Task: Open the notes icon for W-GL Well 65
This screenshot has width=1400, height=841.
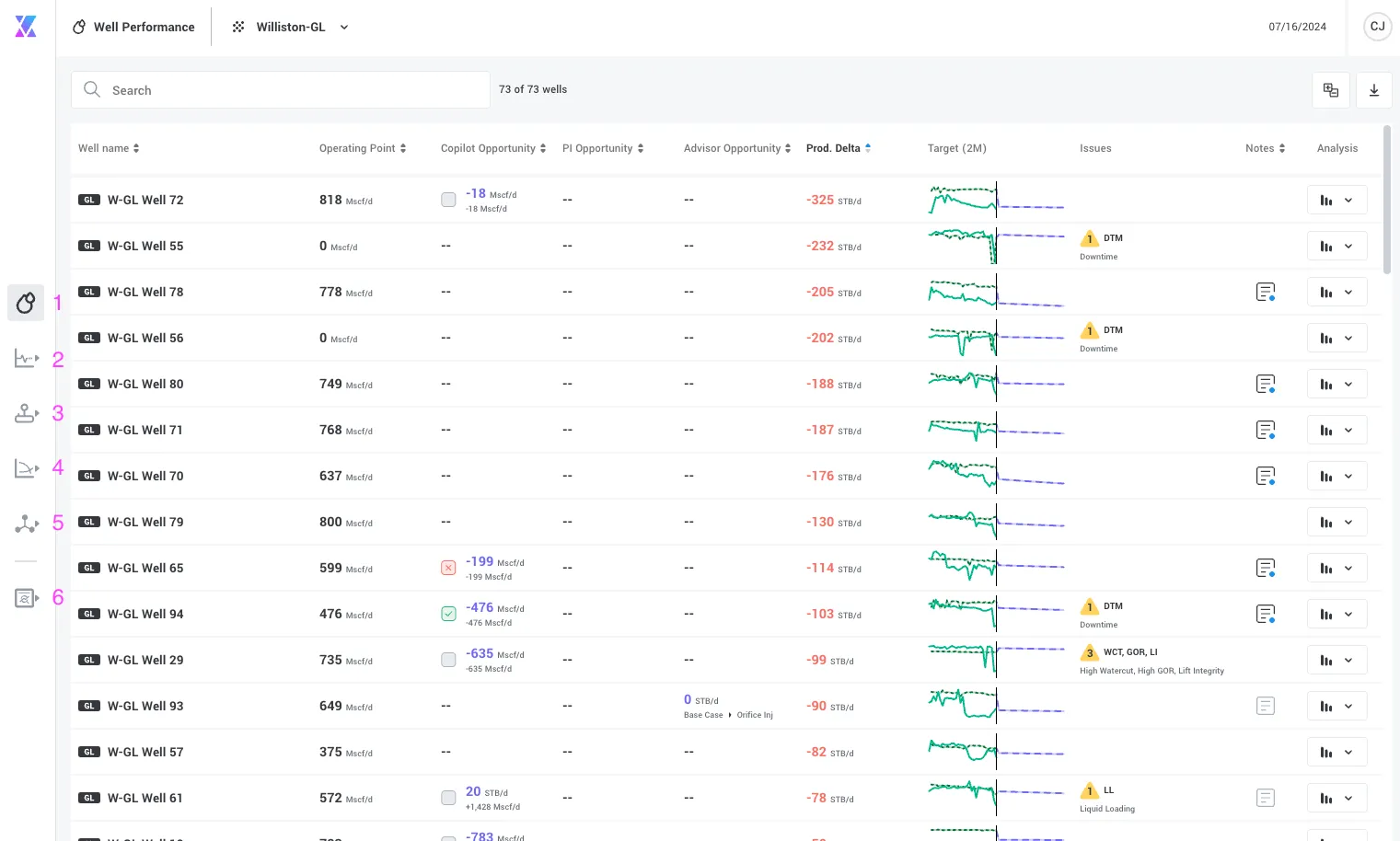Action: [x=1266, y=568]
